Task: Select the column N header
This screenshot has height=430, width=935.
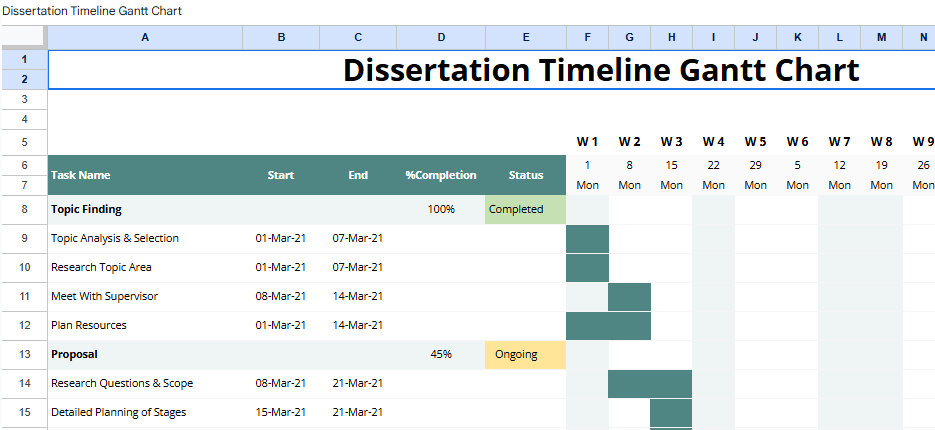Action: (x=921, y=37)
